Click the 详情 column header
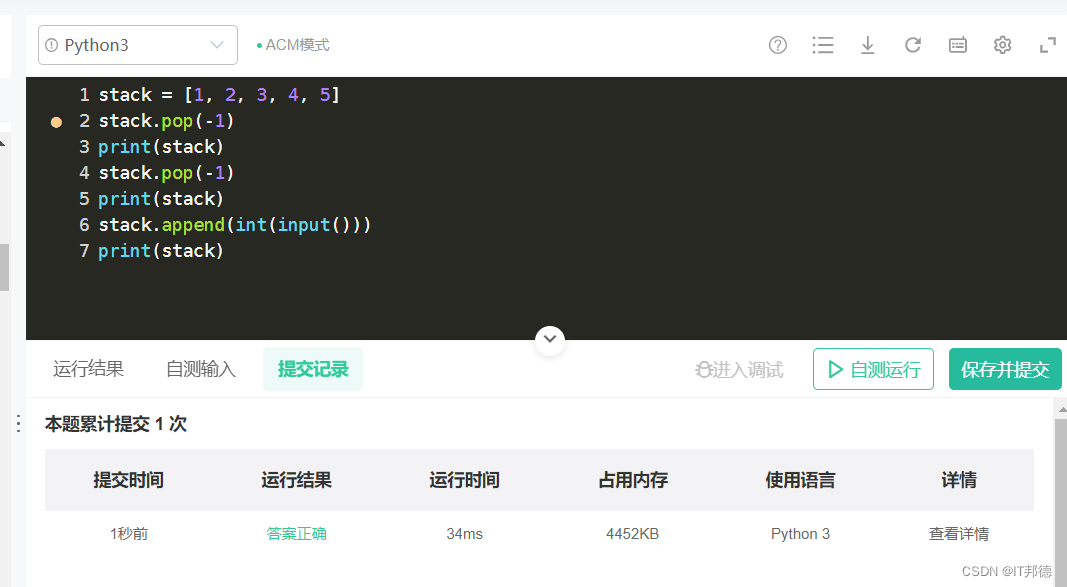This screenshot has height=587, width=1067. coord(959,480)
